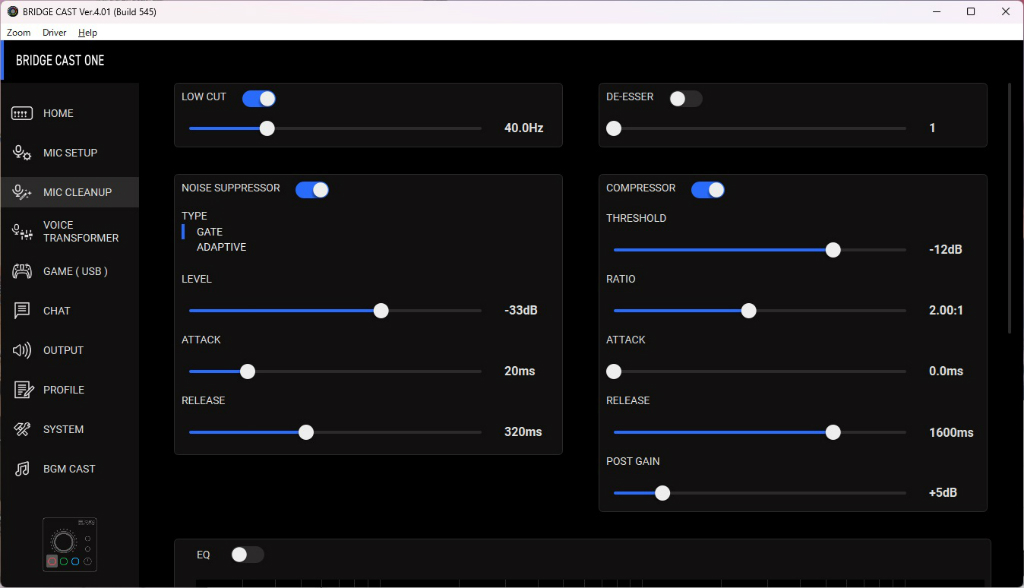Click the Voice Transformer icon
This screenshot has width=1024, height=588.
tap(22, 231)
